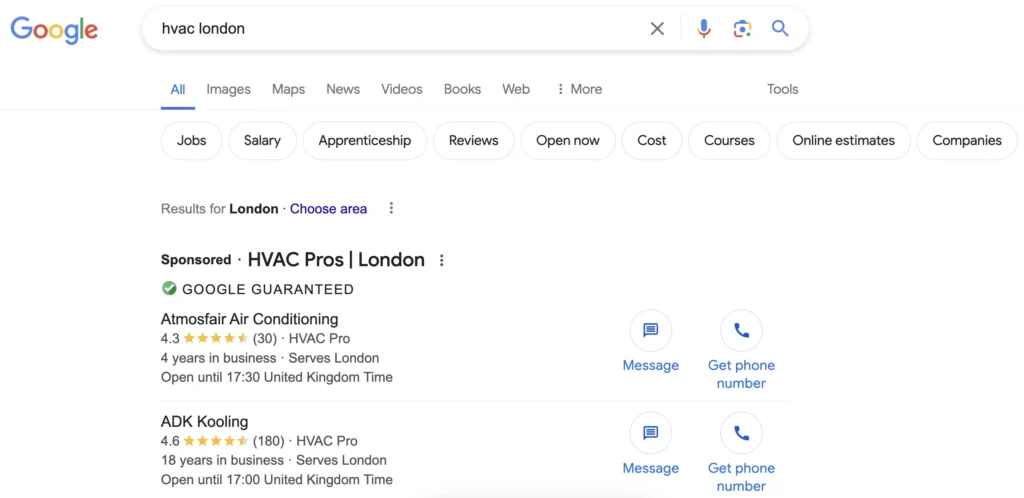
Task: Click Get phone number for Atmosfair
Action: [741, 374]
